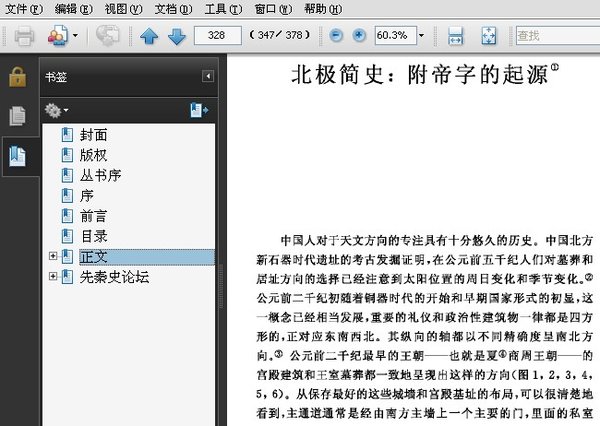Click the 查找 search field
600x426 pixels.
click(558, 36)
